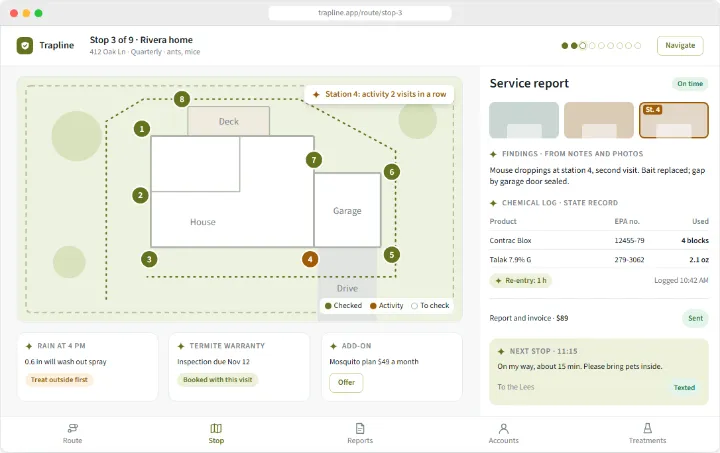
Task: Select the last stop progress dot
Action: click(638, 46)
